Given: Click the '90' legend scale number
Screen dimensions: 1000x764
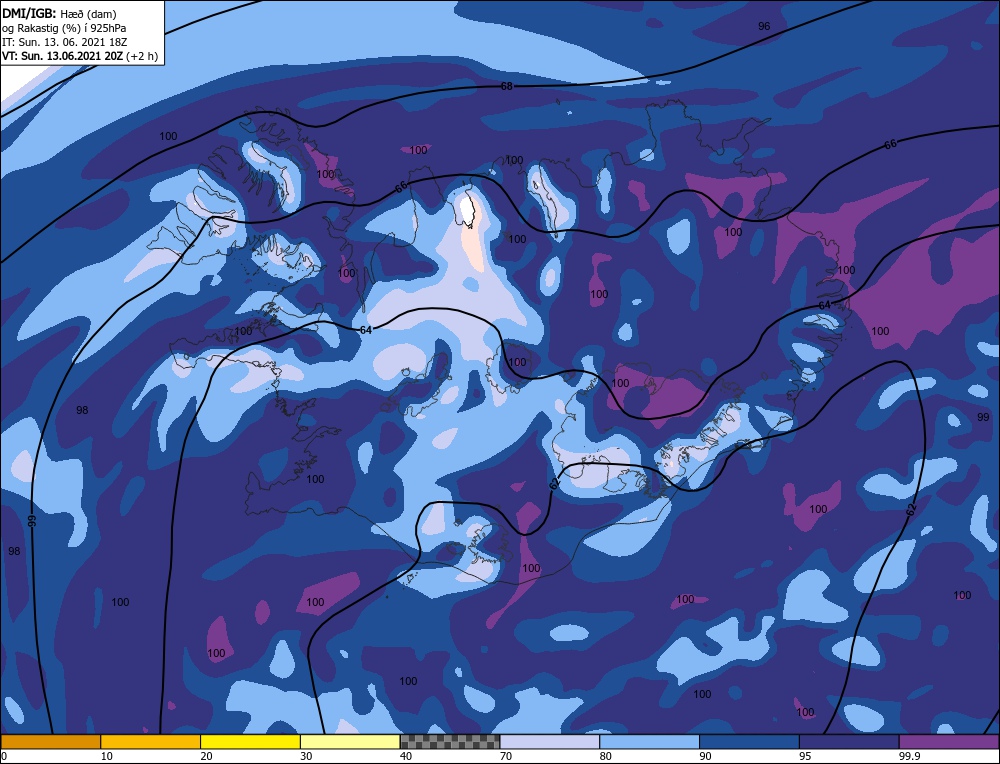Looking at the screenshot, I should coord(705,756).
